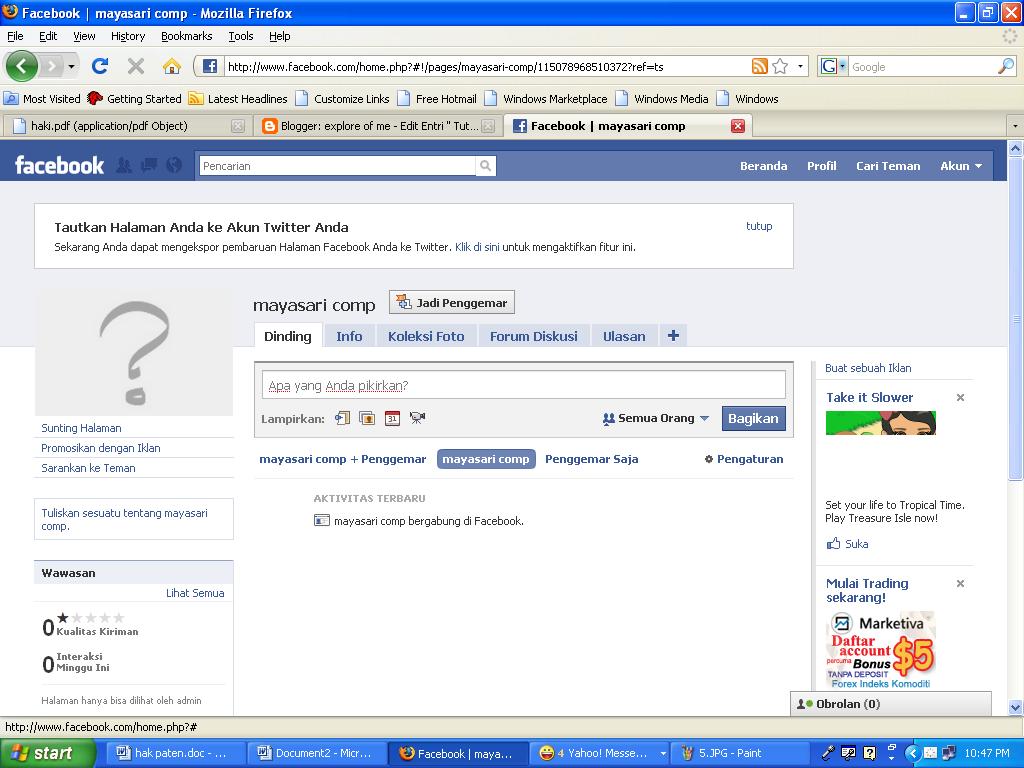
Task: Switch to the Info tab
Action: tap(349, 336)
